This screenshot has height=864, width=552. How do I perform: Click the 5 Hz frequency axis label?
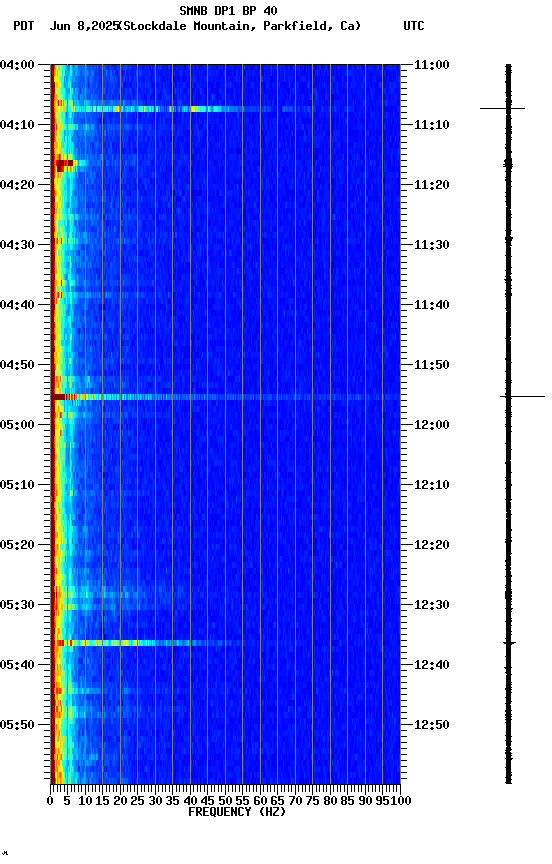tap(67, 801)
